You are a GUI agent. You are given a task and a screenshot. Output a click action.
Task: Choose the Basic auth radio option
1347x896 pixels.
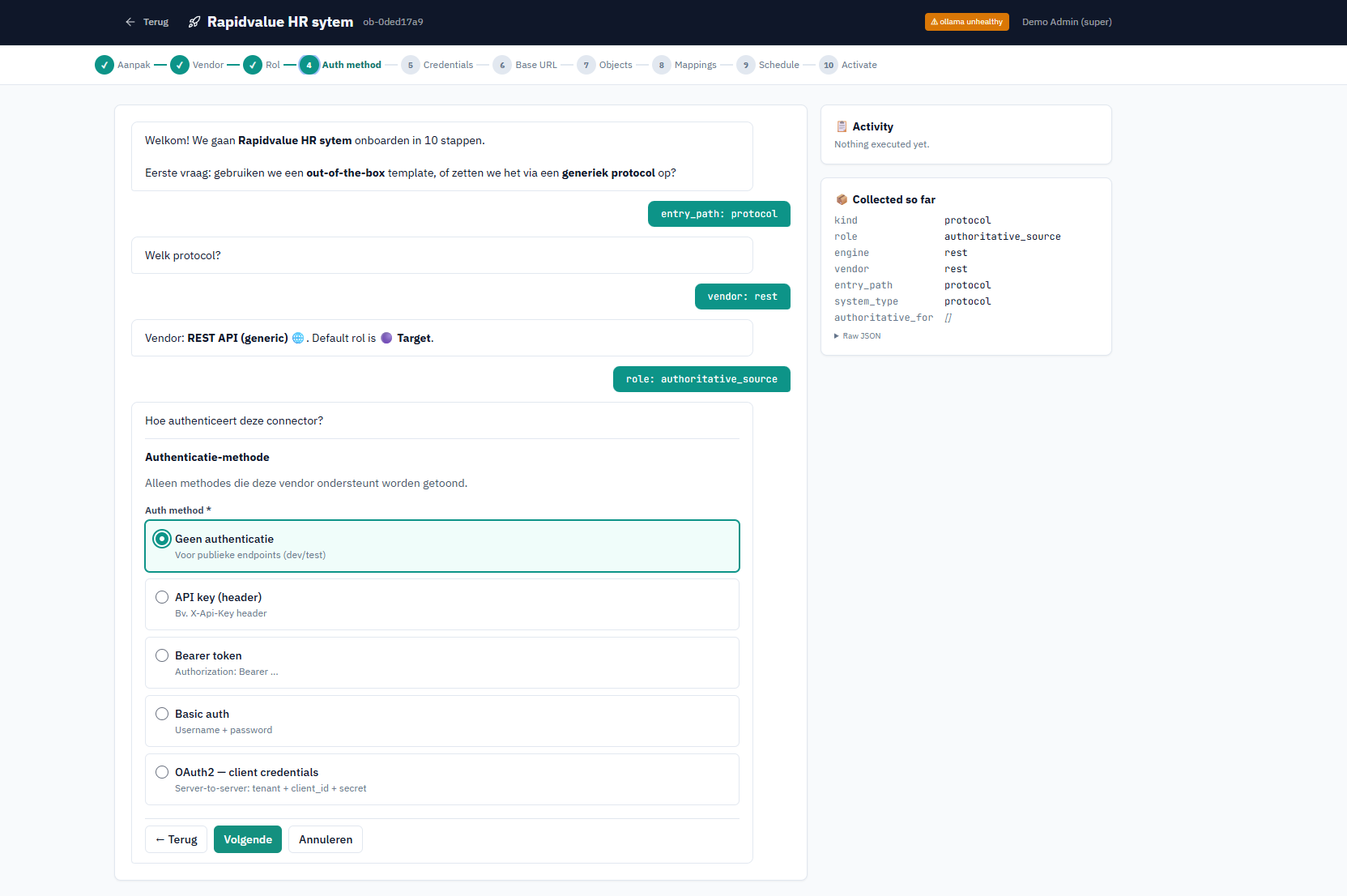click(x=162, y=714)
